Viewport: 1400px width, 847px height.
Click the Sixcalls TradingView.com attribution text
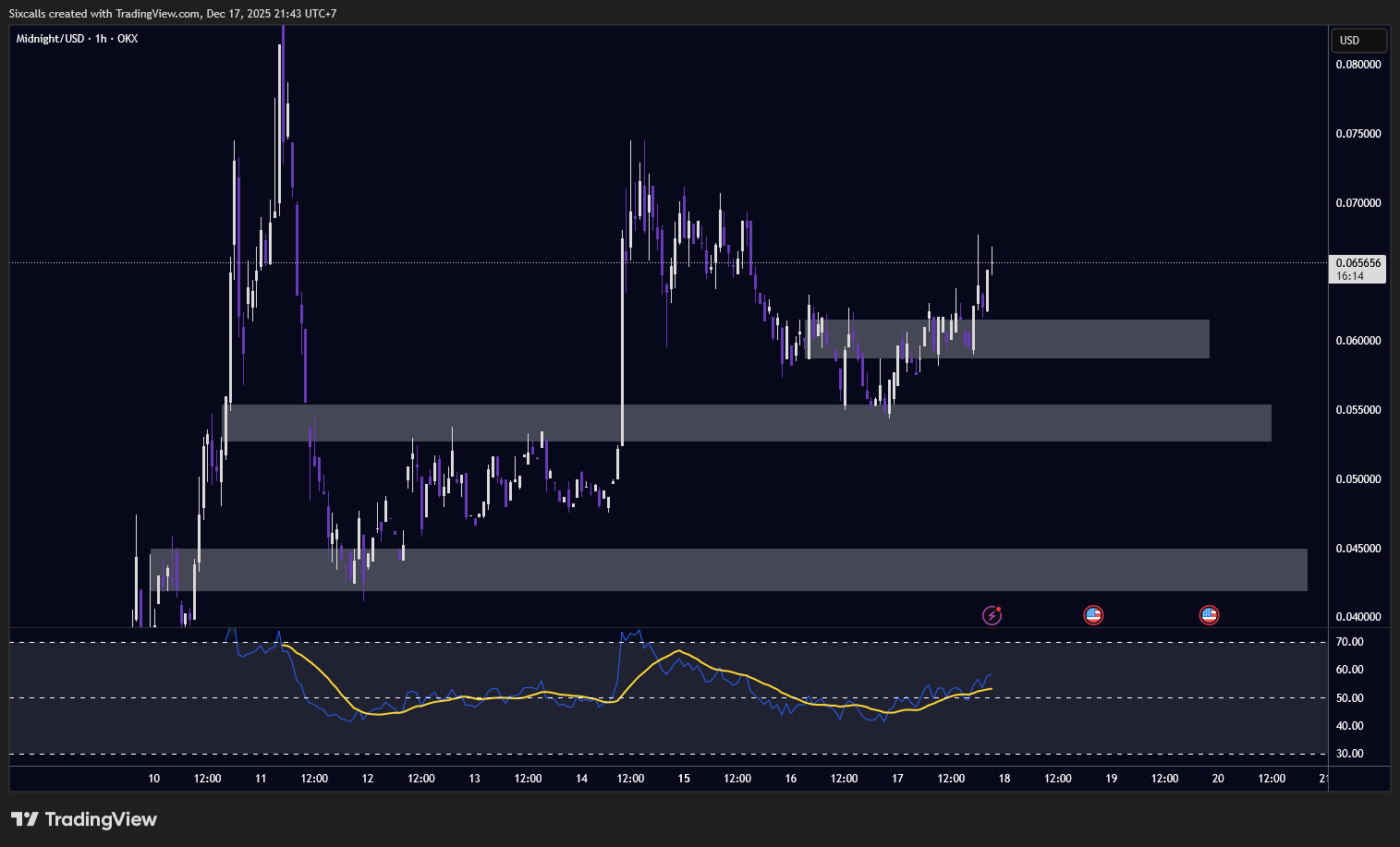point(173,14)
